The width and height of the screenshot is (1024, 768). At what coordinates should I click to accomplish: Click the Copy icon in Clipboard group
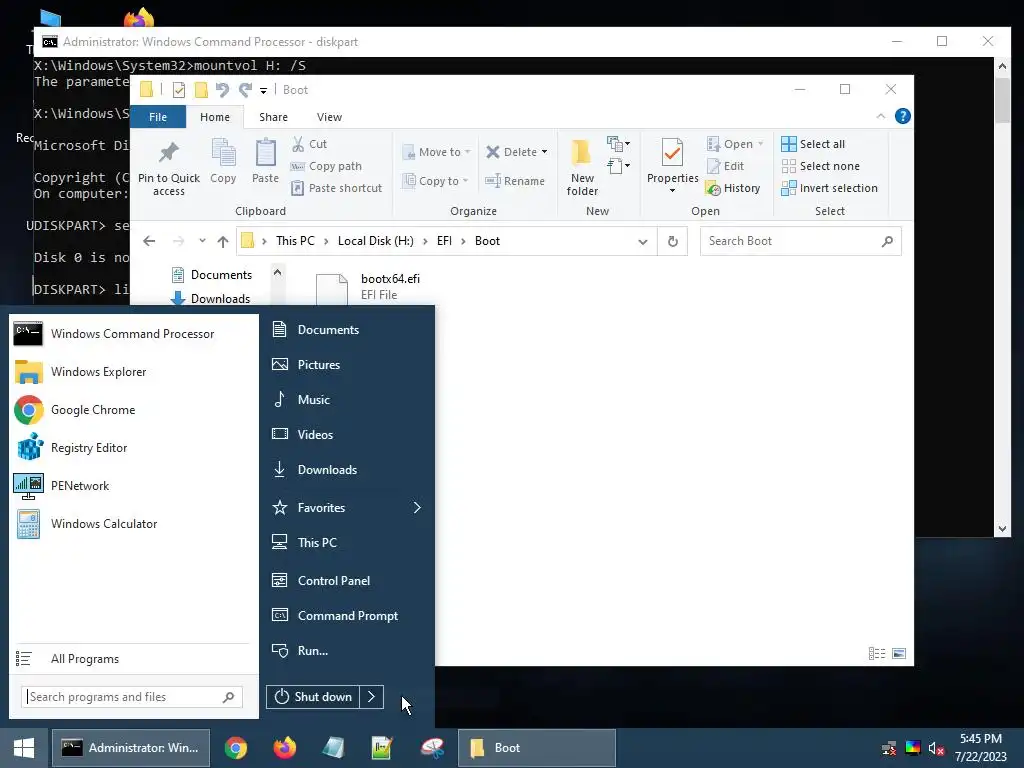(223, 161)
